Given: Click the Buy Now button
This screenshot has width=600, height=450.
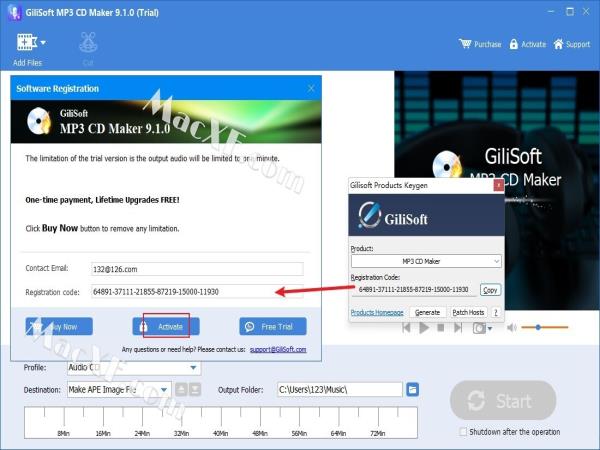Looking at the screenshot, I should pos(59,326).
